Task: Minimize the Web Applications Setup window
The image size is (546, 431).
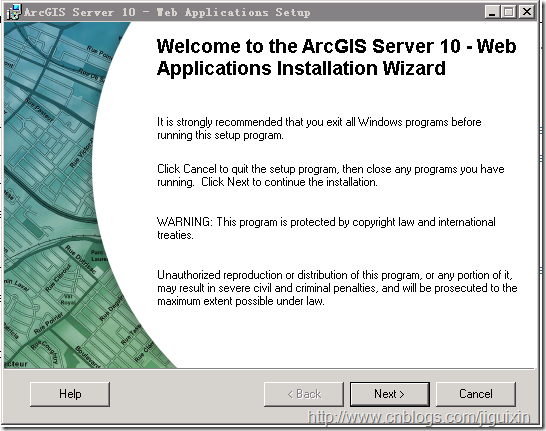Action: tap(492, 12)
